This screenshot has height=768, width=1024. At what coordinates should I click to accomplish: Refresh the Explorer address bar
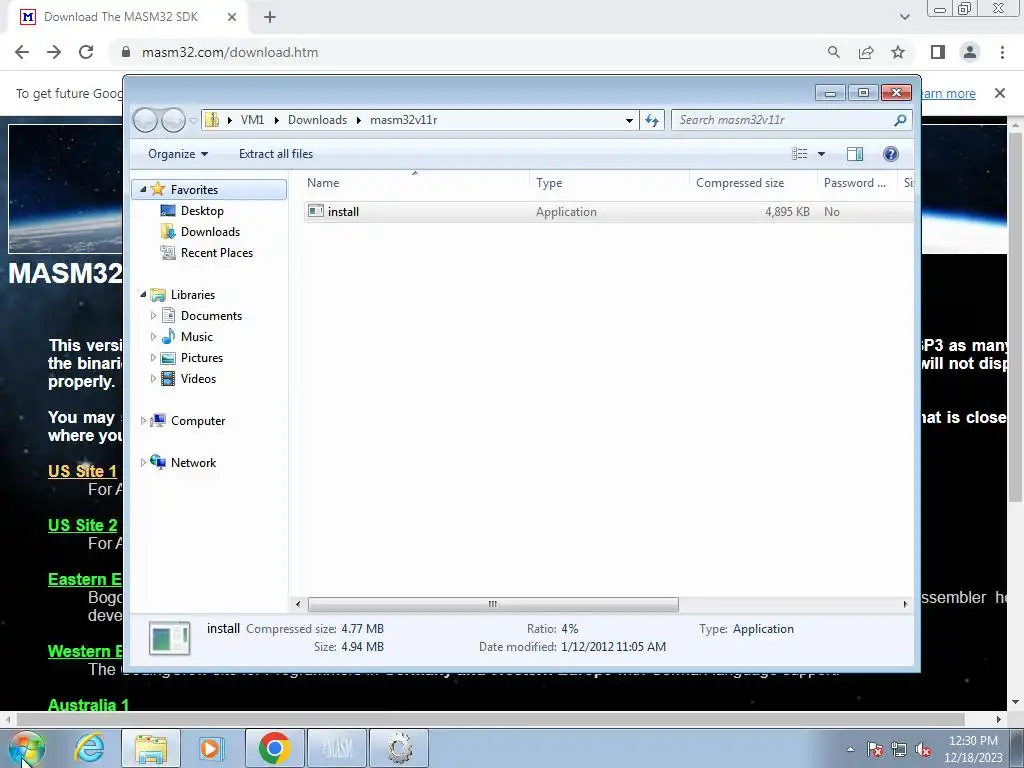(652, 120)
